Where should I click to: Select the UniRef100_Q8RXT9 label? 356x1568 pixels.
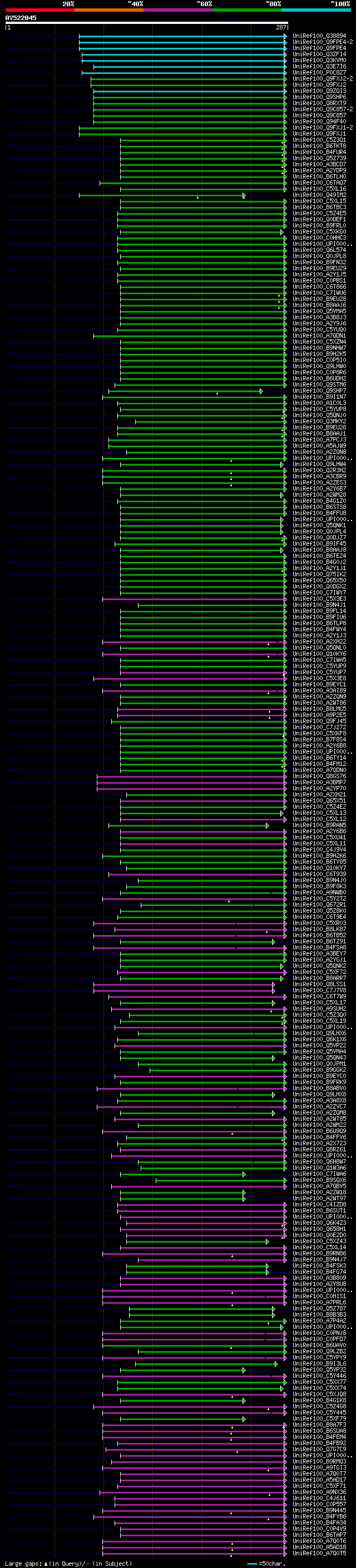[319, 103]
